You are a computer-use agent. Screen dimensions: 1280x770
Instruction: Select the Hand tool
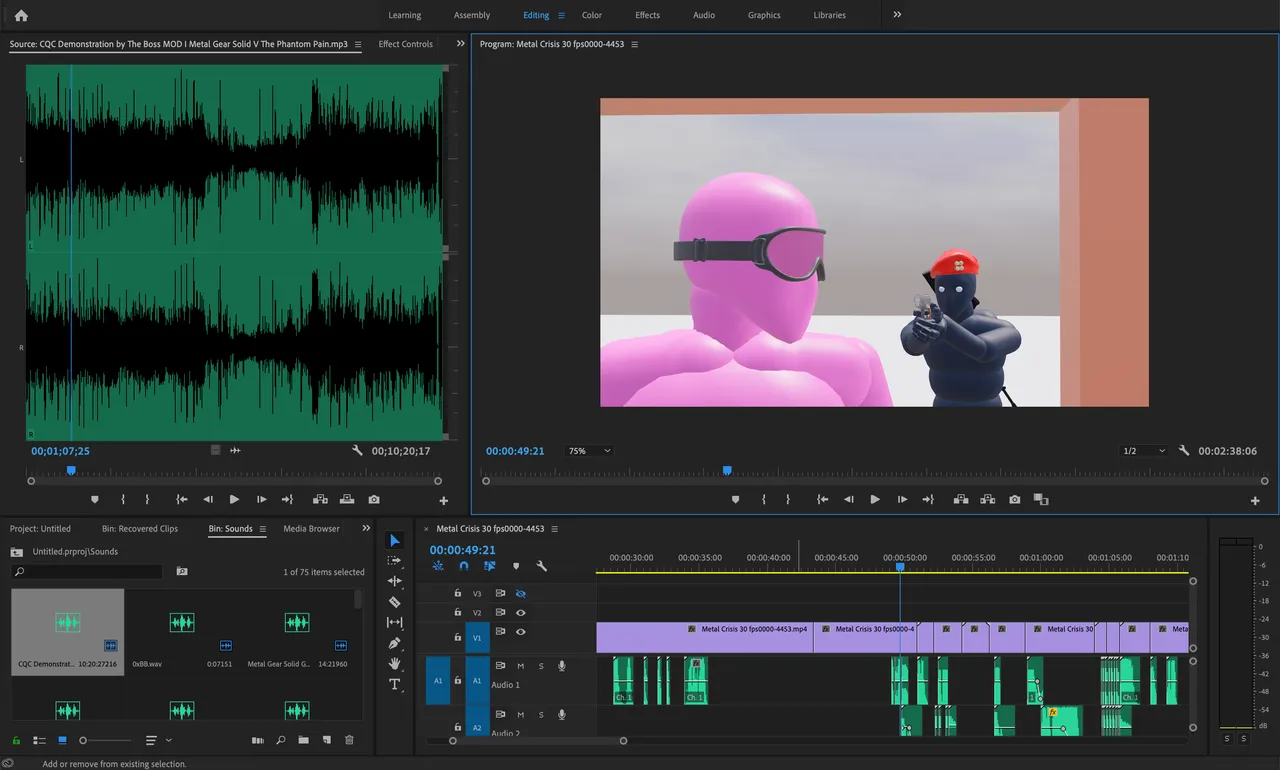pyautogui.click(x=394, y=663)
